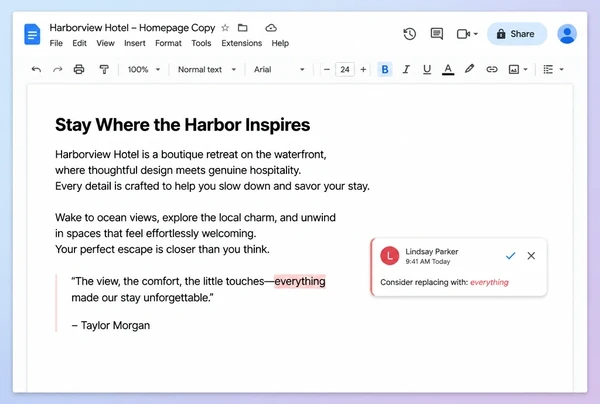Insert an image from toolbar
Image resolution: width=600 pixels, height=404 pixels.
click(x=514, y=70)
